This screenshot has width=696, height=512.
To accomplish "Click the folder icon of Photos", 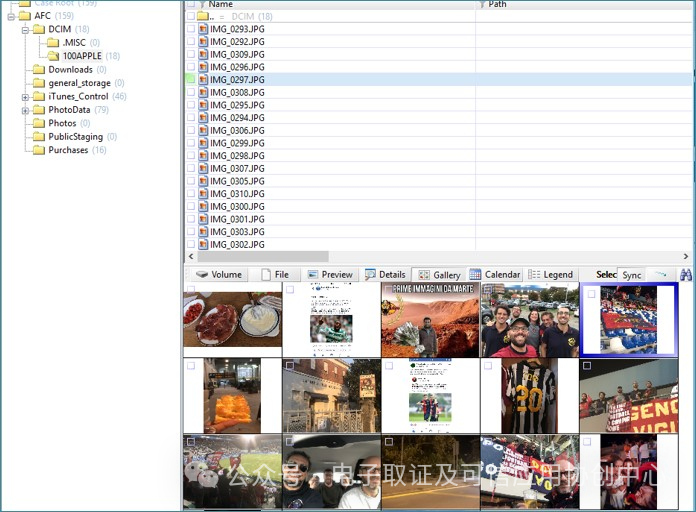I will [x=39, y=123].
